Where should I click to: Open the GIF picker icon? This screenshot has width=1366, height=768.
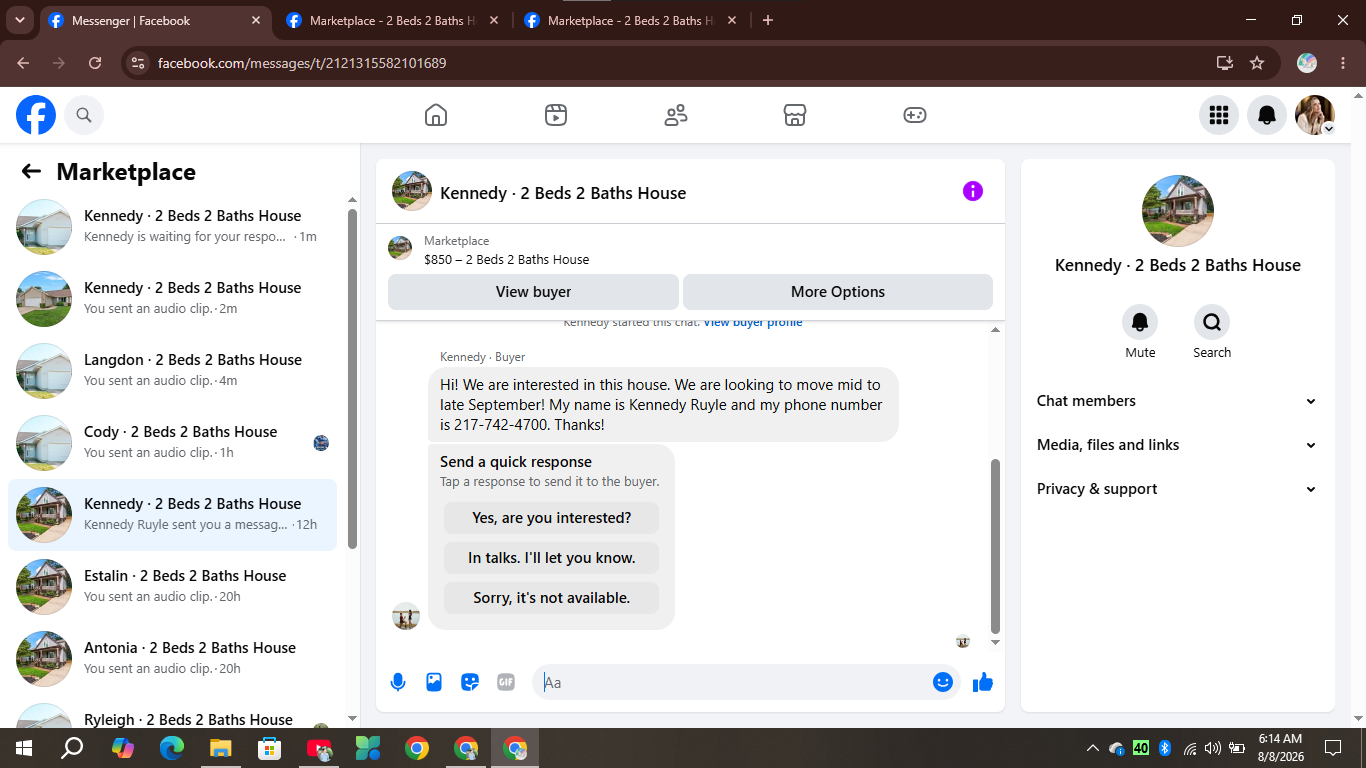[x=506, y=682]
